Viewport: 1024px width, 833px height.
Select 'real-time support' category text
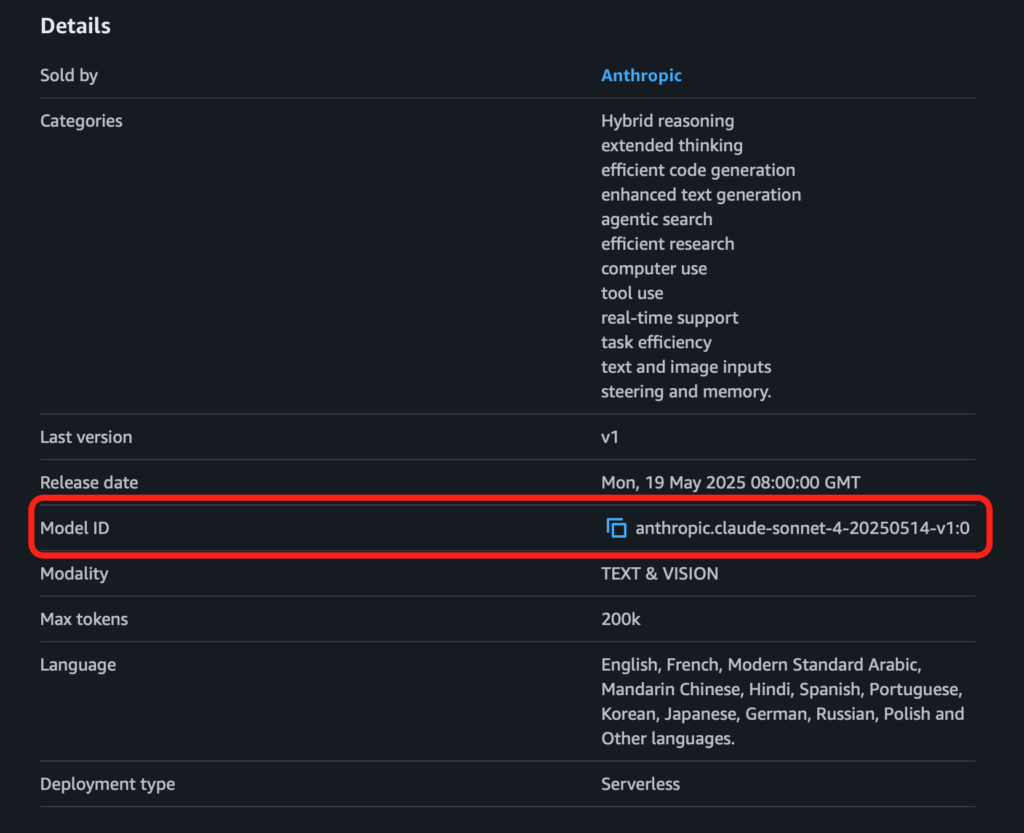click(x=669, y=318)
